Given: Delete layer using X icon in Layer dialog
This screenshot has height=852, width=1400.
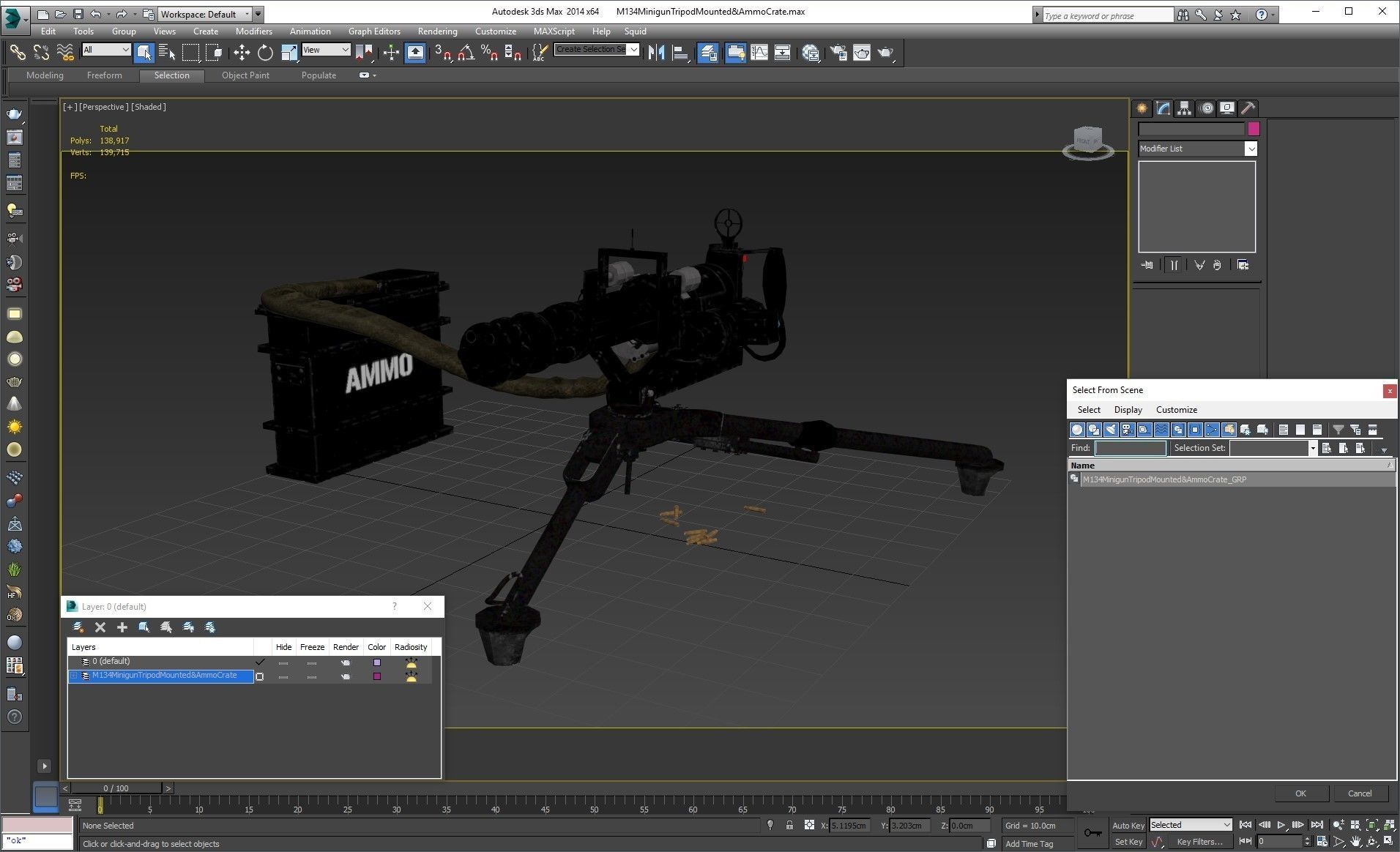Looking at the screenshot, I should [x=100, y=627].
